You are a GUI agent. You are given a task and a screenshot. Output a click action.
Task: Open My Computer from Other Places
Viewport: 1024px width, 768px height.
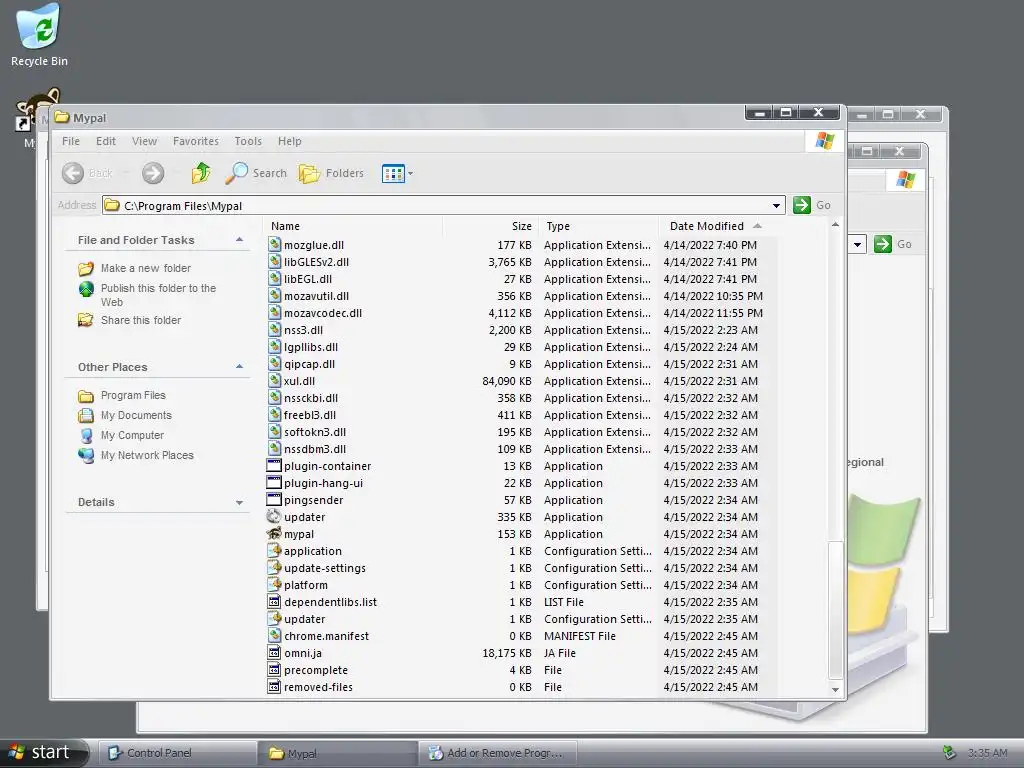click(132, 436)
